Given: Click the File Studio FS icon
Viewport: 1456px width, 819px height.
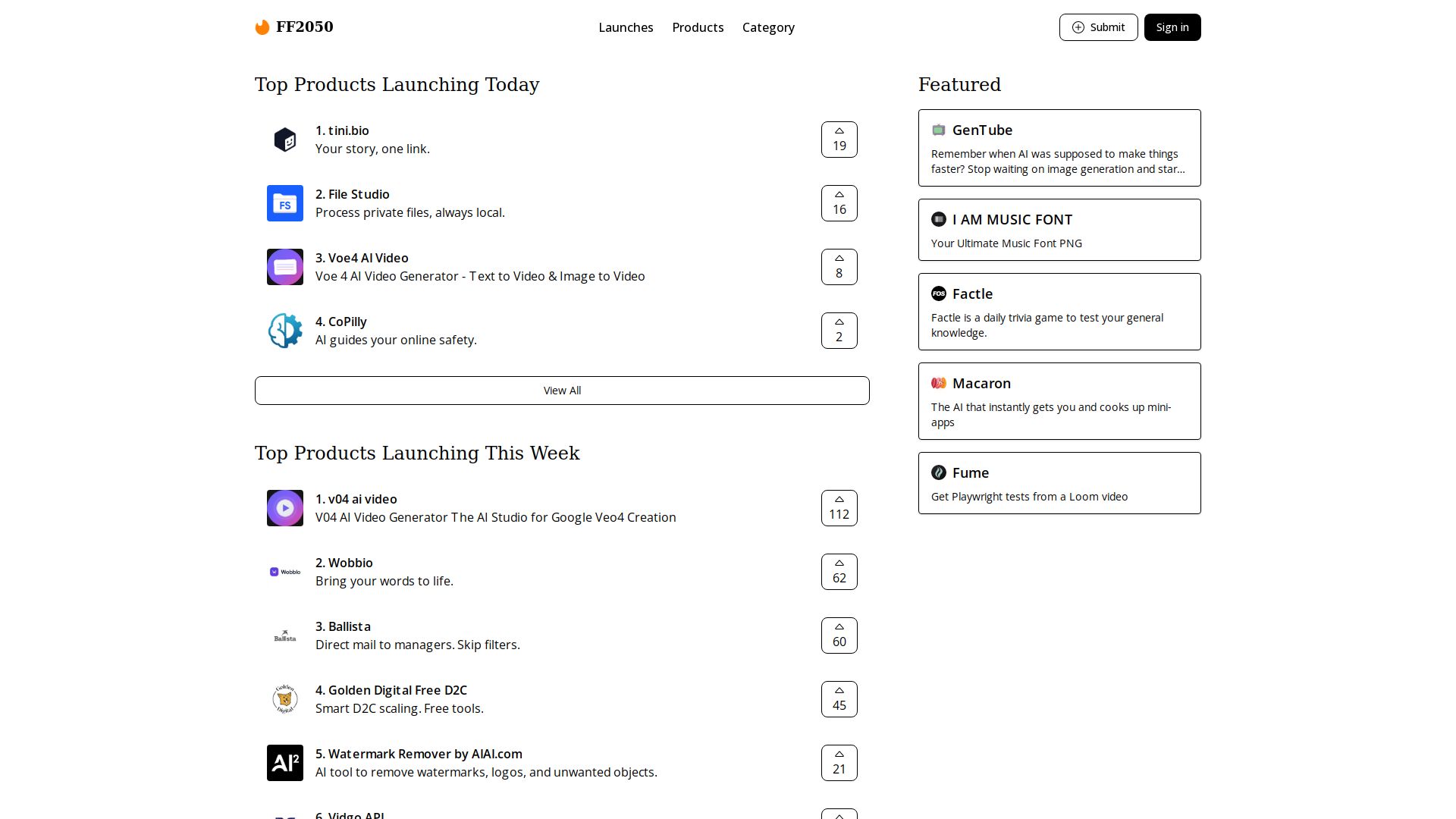Looking at the screenshot, I should 285,203.
